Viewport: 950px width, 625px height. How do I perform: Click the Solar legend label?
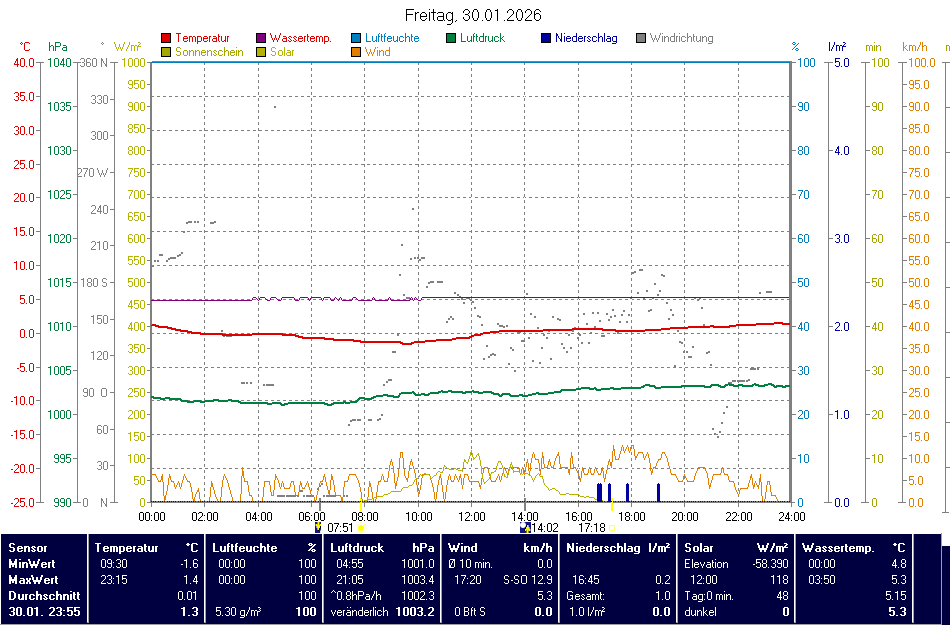click(x=282, y=52)
